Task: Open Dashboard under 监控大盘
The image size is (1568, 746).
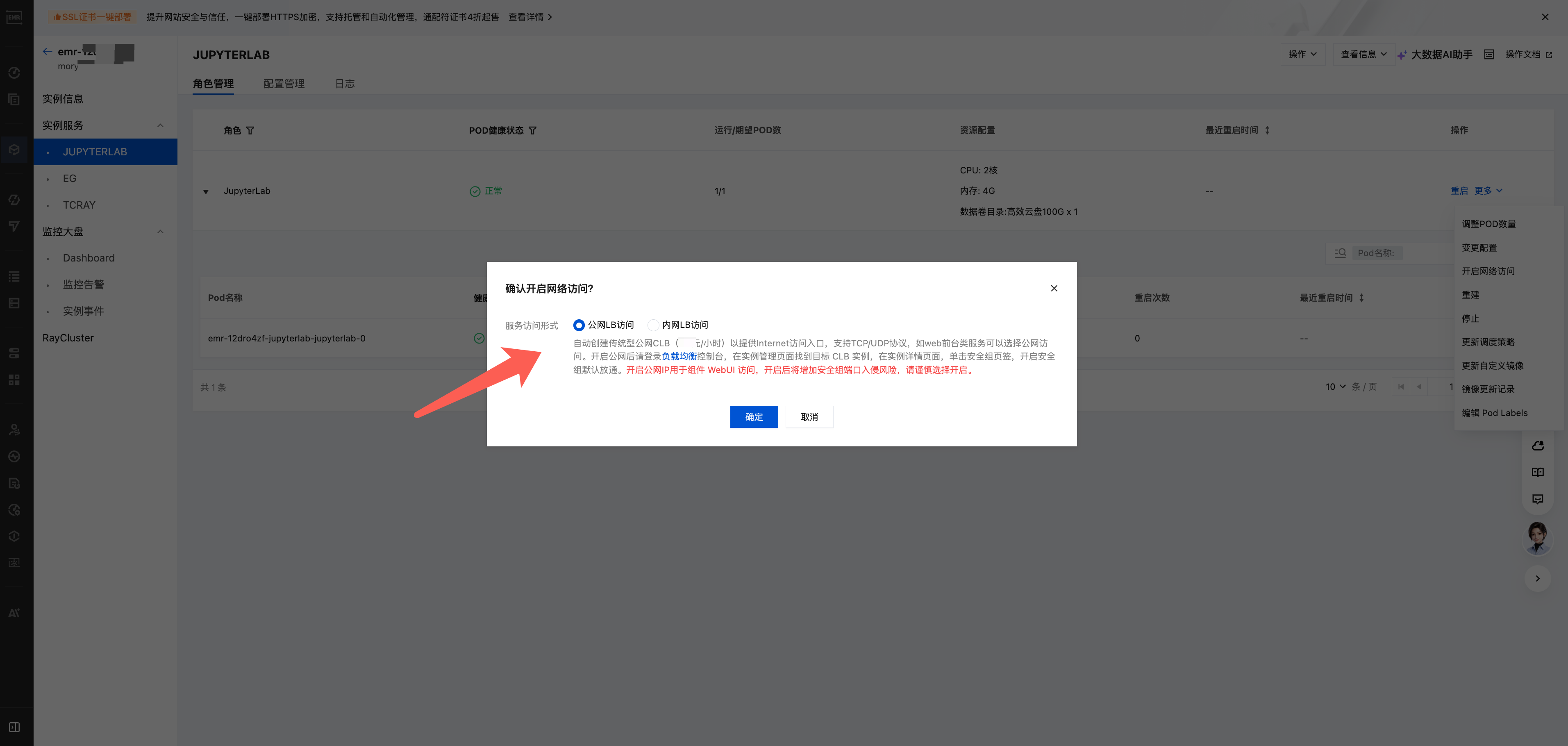Action: coord(105,258)
